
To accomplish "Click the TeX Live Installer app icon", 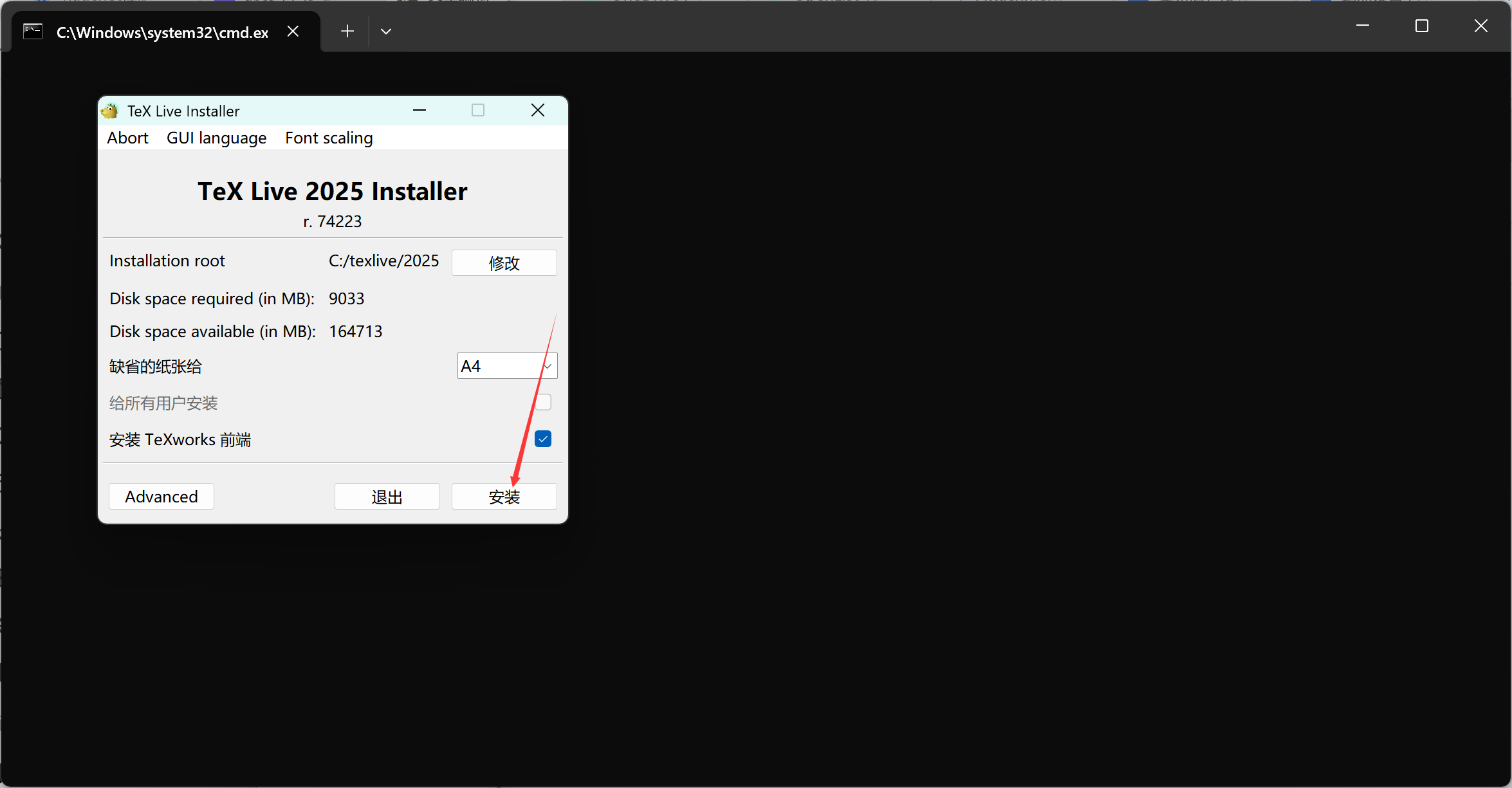I will pyautogui.click(x=110, y=111).
